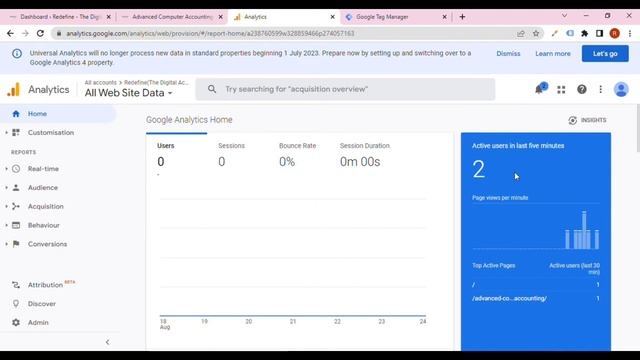Click the /advanced-co...accounting/ page link
The height and width of the screenshot is (360, 640).
[x=509, y=298]
